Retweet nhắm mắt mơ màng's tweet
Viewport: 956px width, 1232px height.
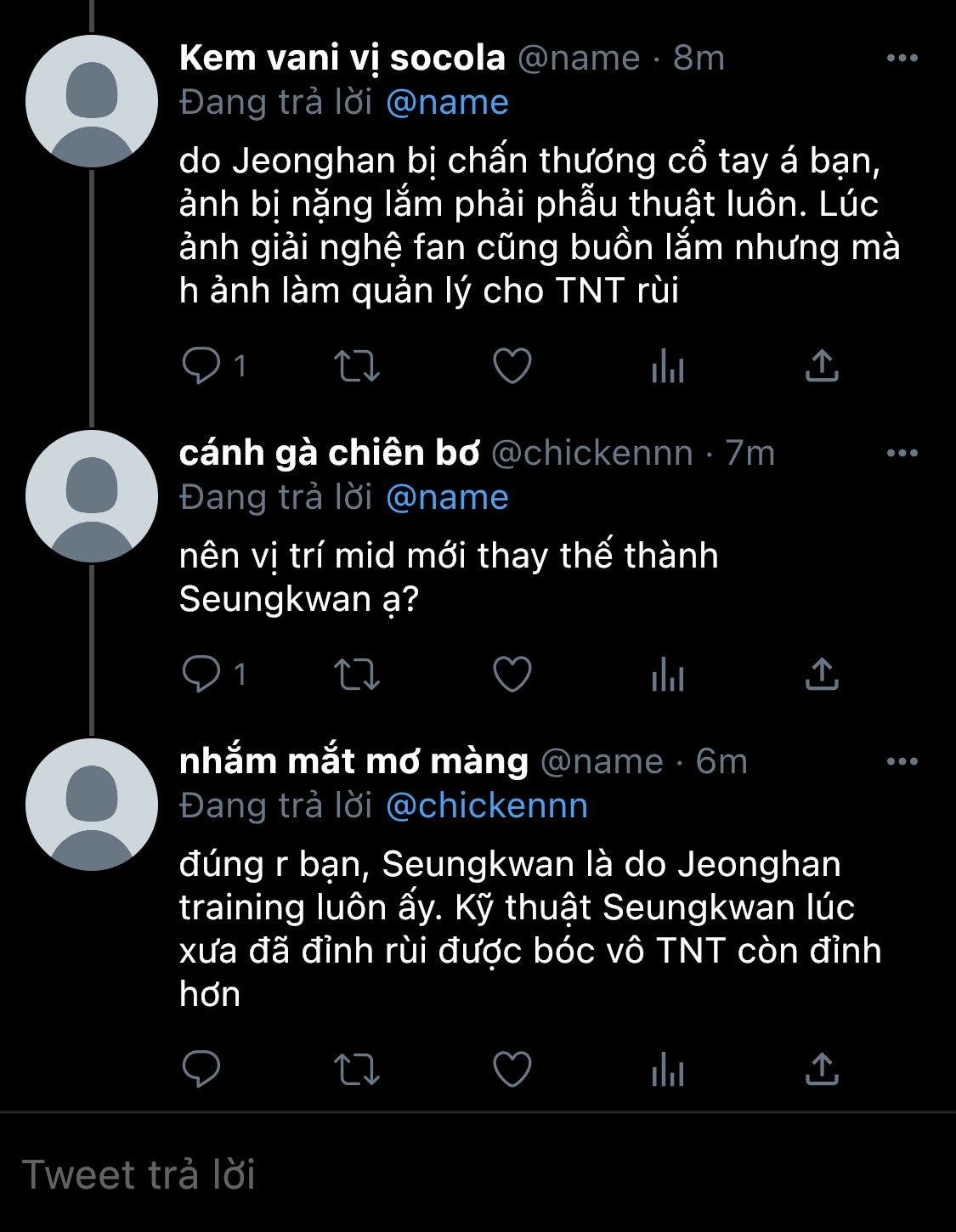pyautogui.click(x=356, y=1069)
